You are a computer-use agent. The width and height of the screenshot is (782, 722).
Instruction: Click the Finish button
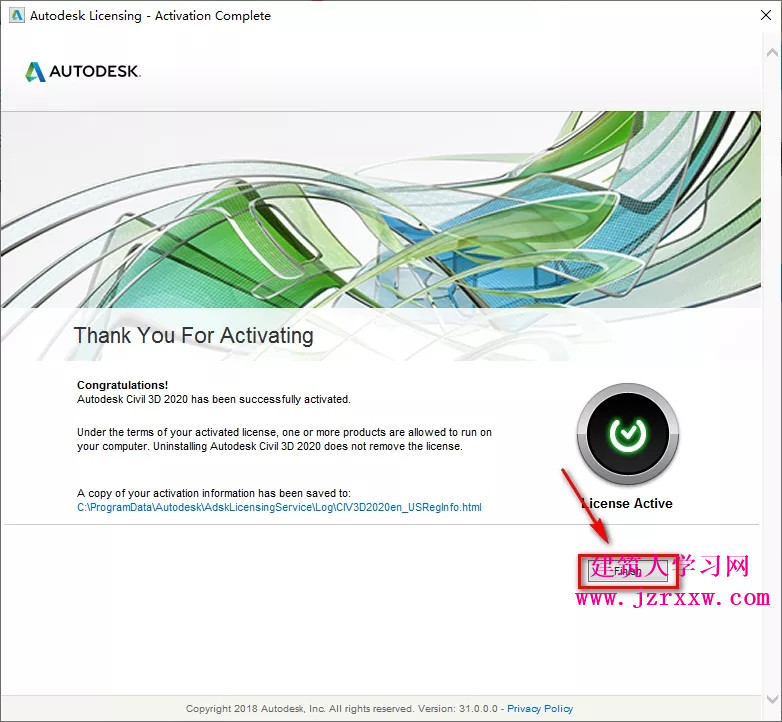tap(627, 570)
